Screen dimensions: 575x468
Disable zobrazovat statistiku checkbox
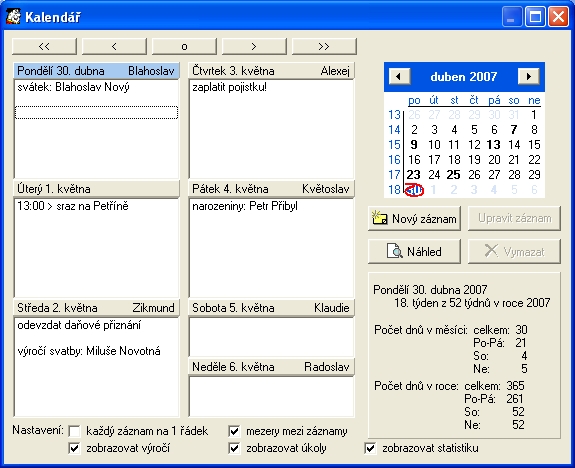370,448
